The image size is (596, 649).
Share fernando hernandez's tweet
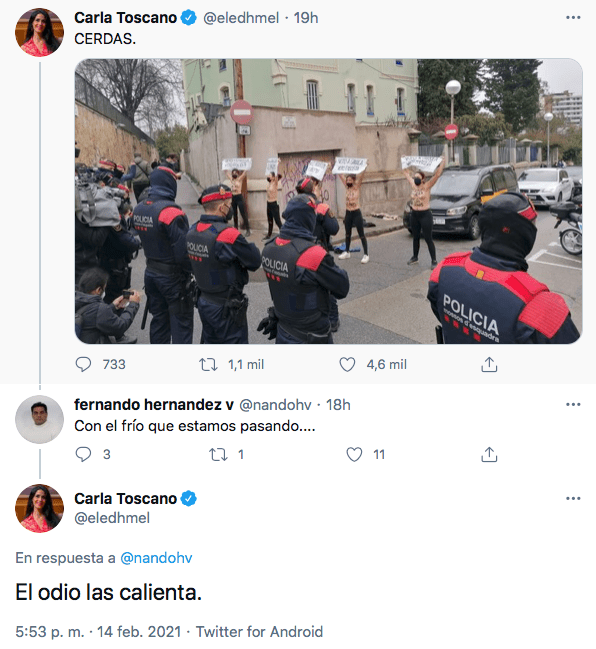tap(489, 454)
